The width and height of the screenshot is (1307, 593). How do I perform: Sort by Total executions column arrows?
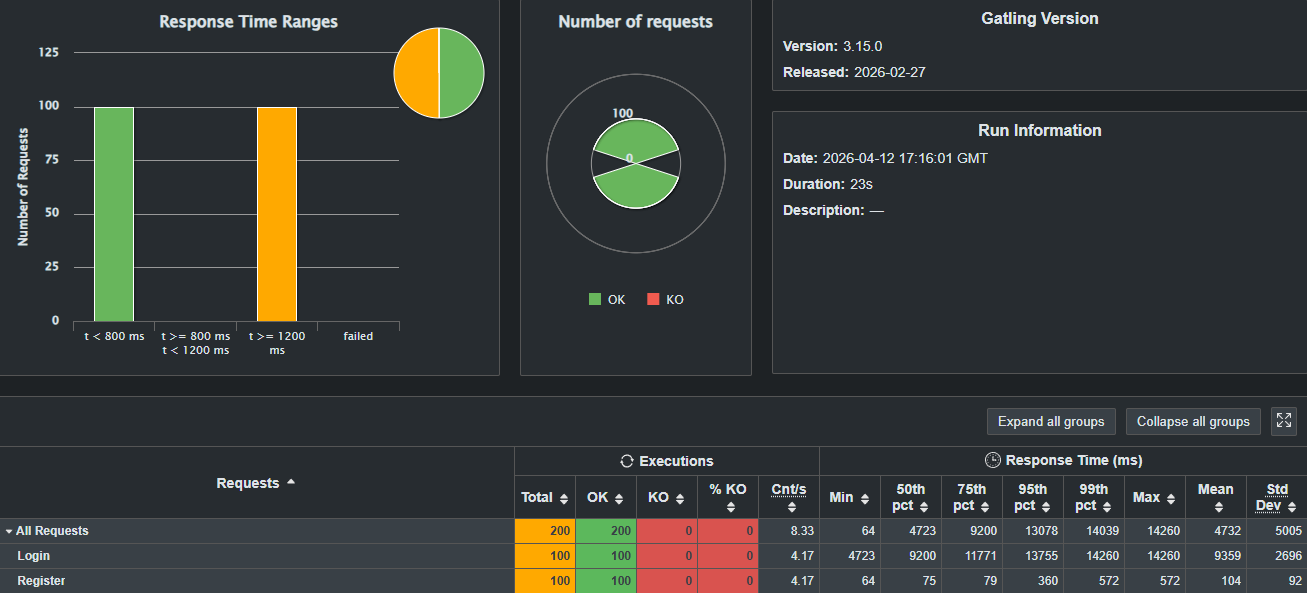(x=564, y=498)
